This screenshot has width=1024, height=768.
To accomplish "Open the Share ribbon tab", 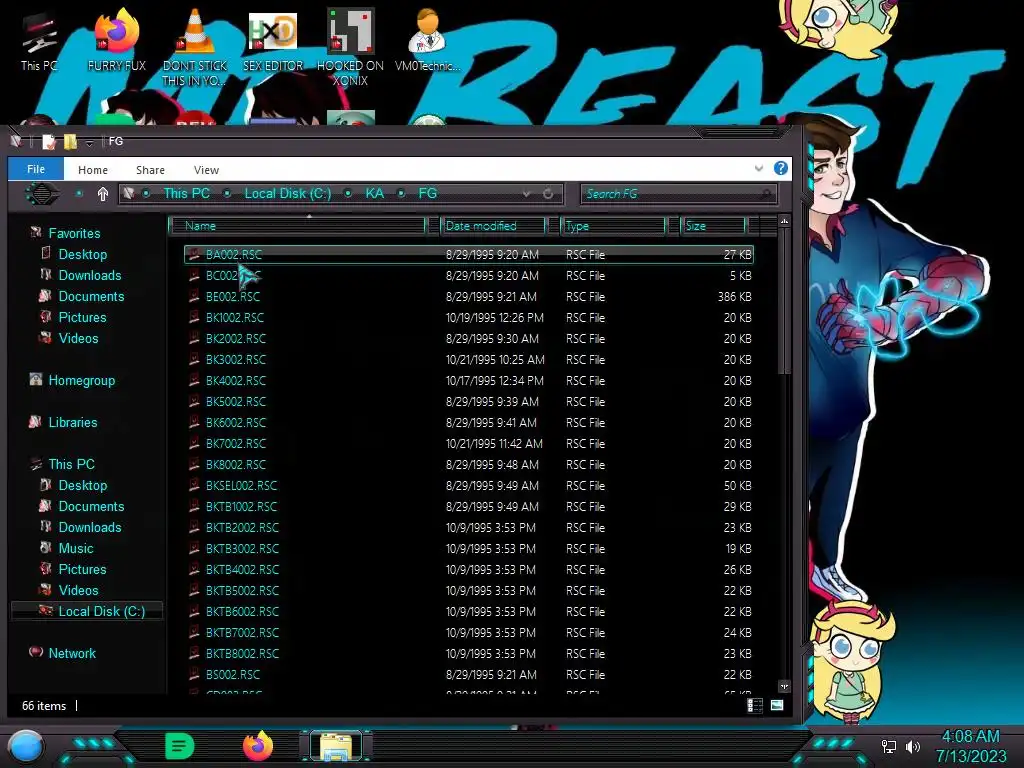I will pos(150,170).
